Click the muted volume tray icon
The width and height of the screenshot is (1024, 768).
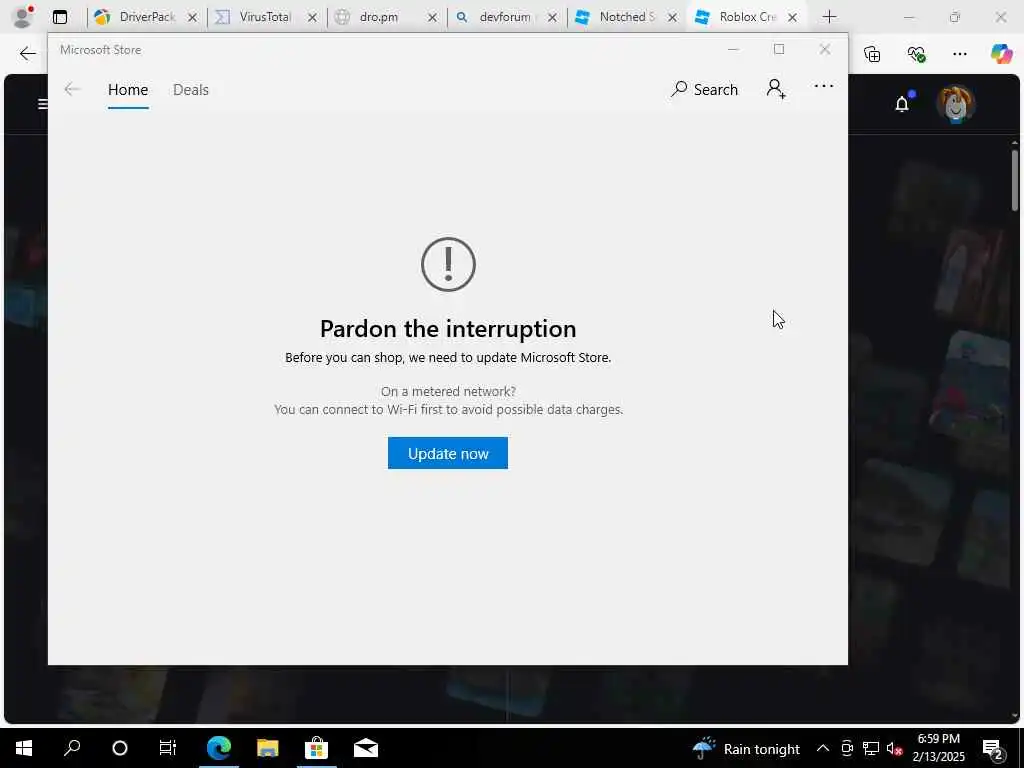895,749
